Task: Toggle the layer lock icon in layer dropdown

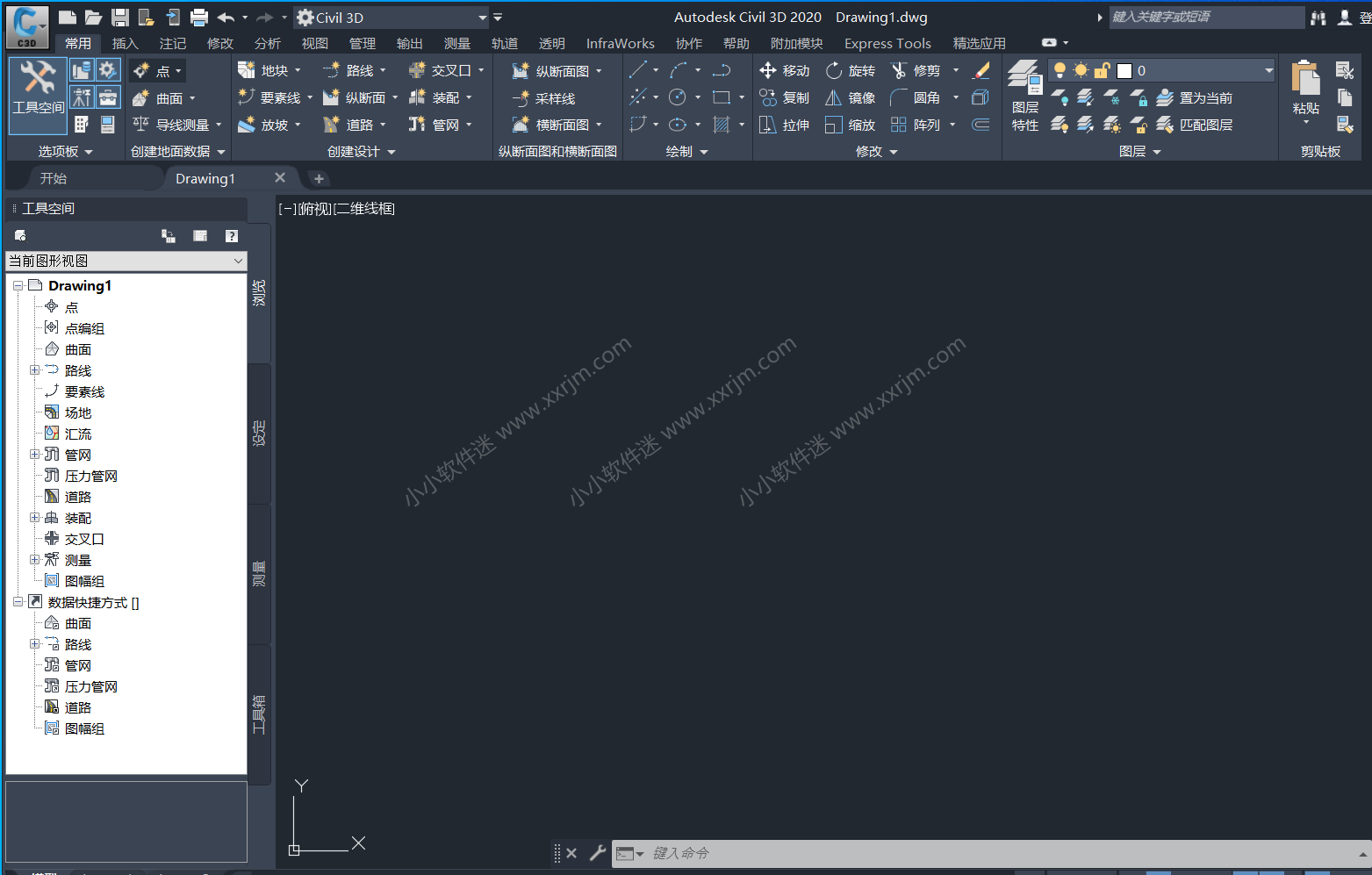Action: coord(1102,70)
